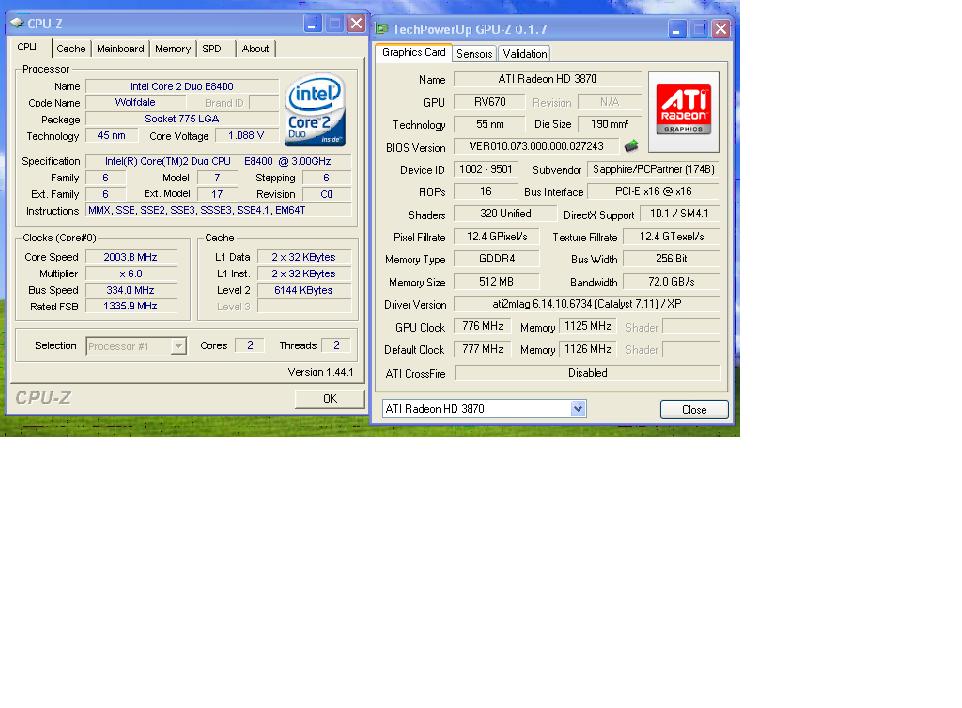Click the Code Name value Wolfdale
The height and width of the screenshot is (708, 962).
coord(135,102)
